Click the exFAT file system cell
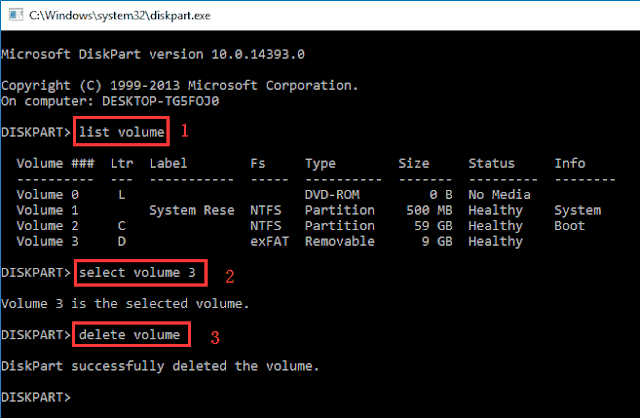 point(269,241)
